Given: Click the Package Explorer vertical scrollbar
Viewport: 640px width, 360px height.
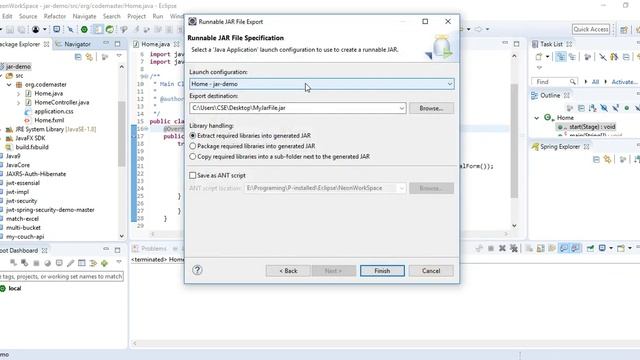Looking at the screenshot, I should pos(122,135).
